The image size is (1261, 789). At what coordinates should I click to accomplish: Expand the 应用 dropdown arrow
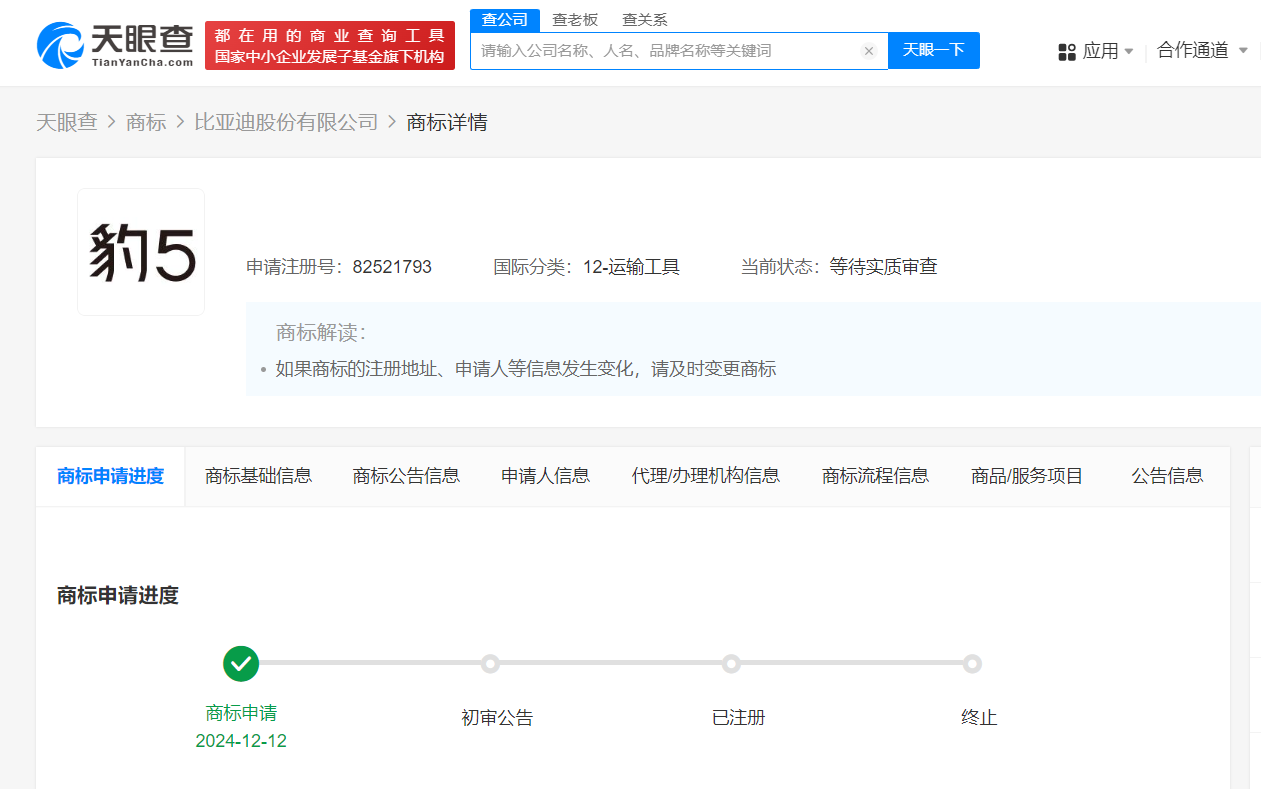point(1129,51)
